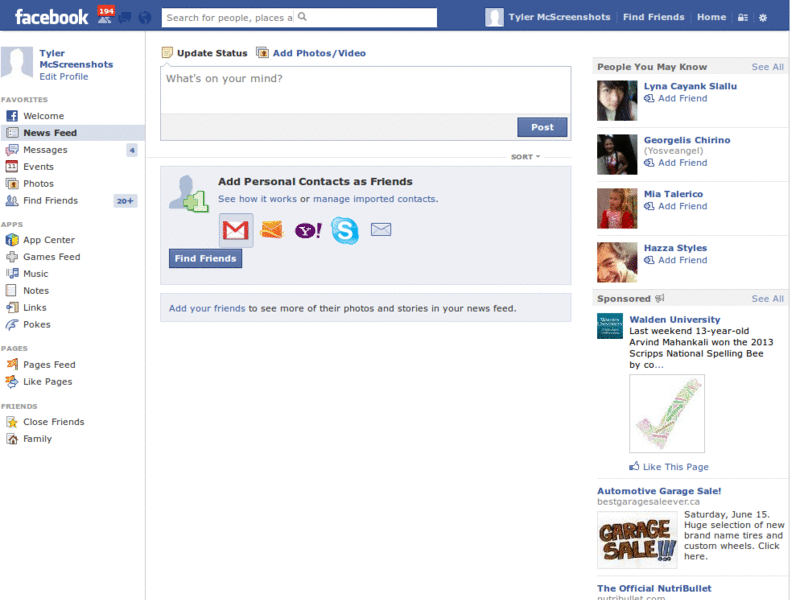800x600 pixels.
Task: Click the Links sidebar icon
Action: click(x=12, y=307)
